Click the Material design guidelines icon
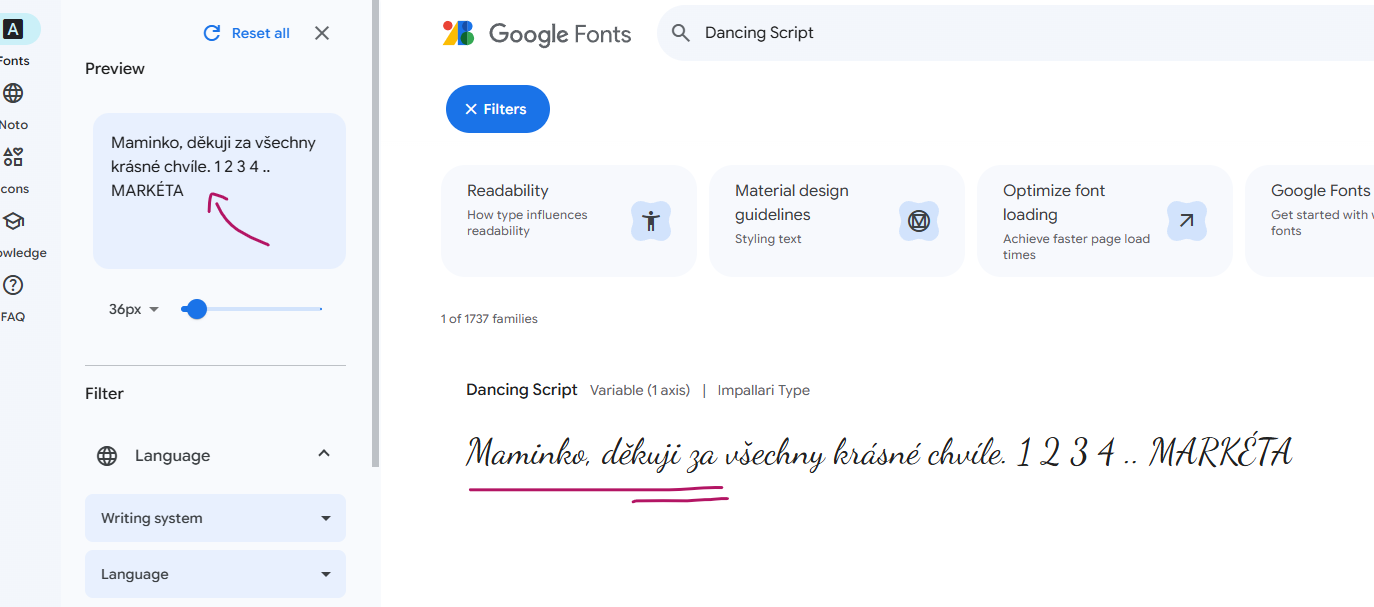The height and width of the screenshot is (607, 1374). tap(919, 221)
